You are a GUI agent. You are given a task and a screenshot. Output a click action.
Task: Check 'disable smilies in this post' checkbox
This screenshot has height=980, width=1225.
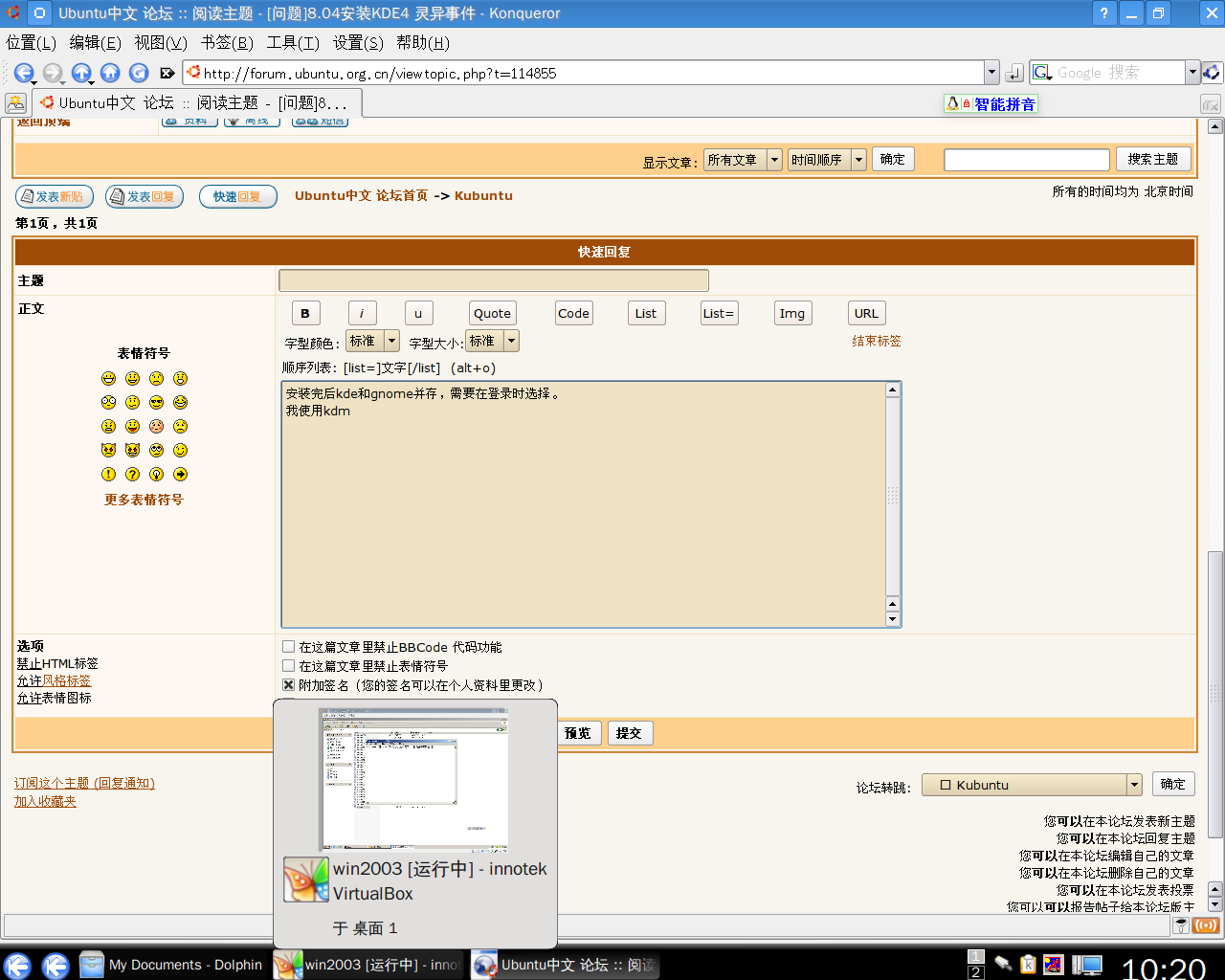(288, 666)
